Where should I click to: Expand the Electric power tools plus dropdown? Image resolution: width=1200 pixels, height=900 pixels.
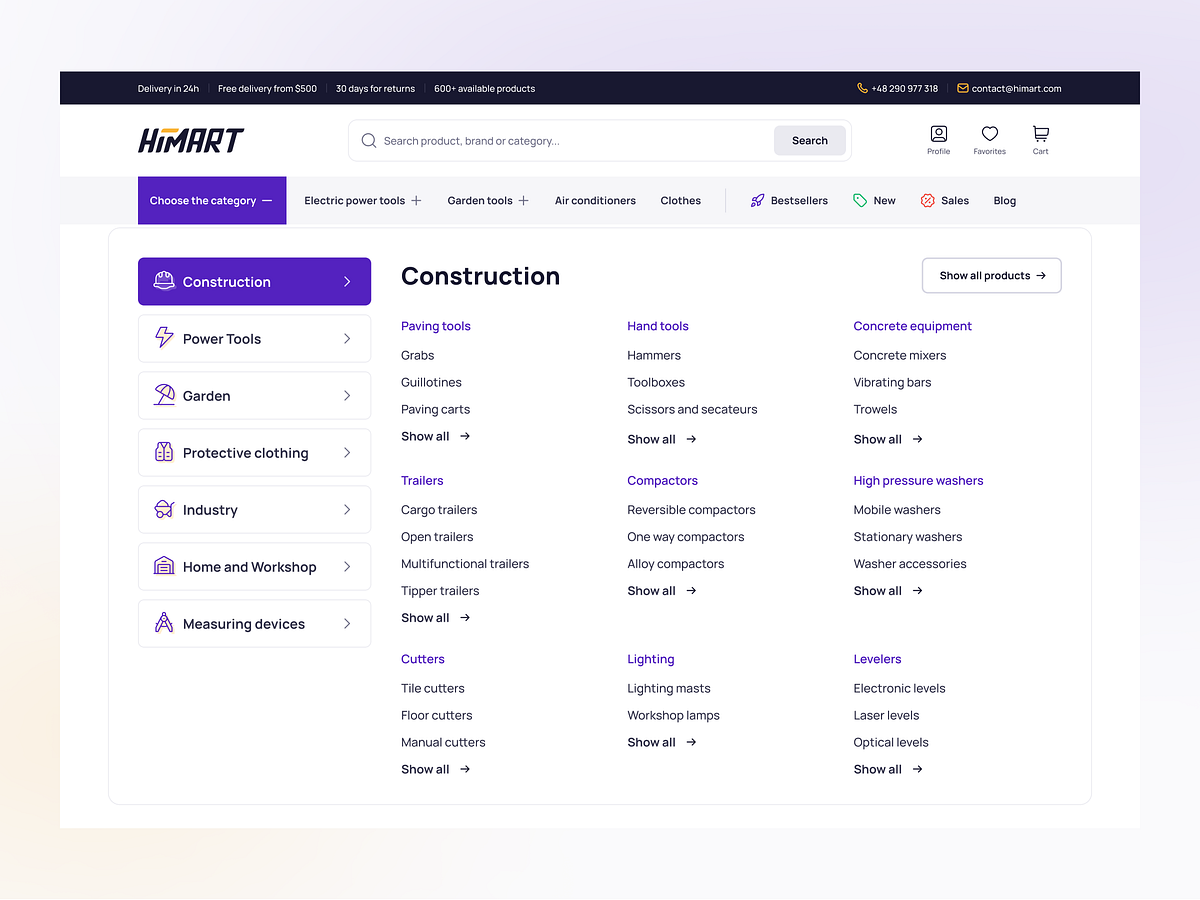click(419, 200)
